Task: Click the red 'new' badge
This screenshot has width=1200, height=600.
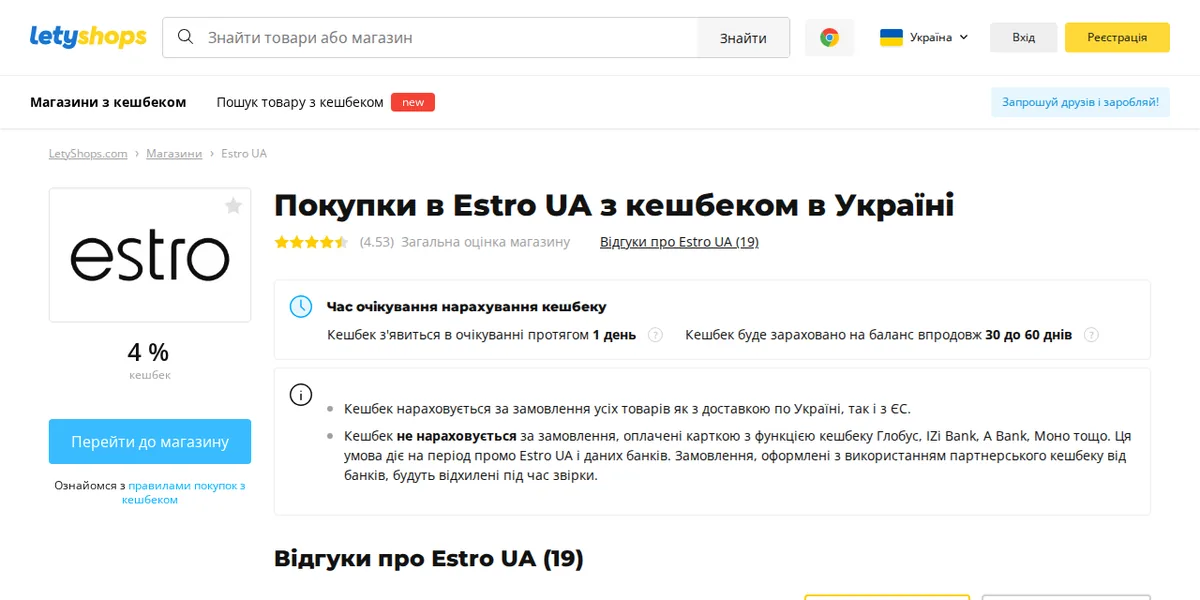Action: 413,102
